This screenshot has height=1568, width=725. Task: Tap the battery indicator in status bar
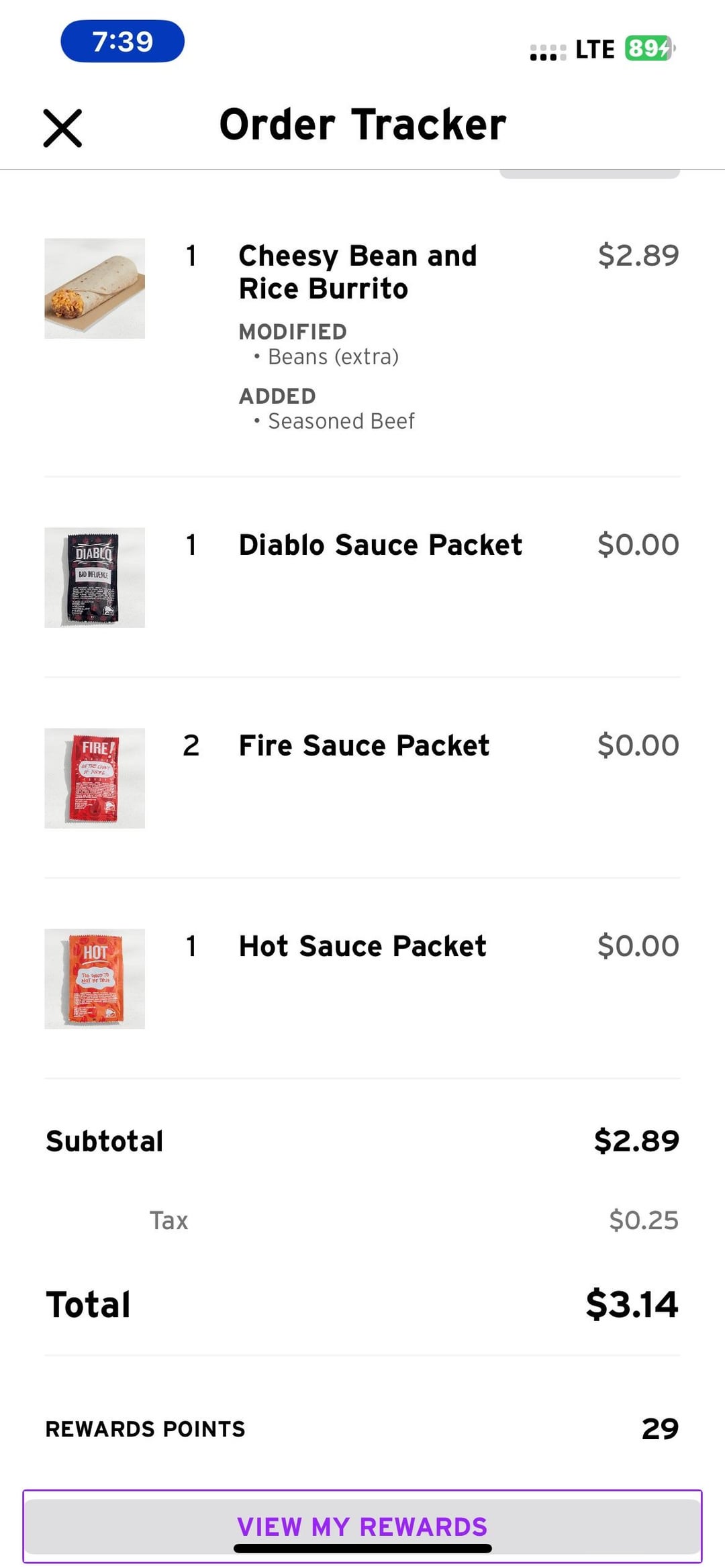coord(649,48)
